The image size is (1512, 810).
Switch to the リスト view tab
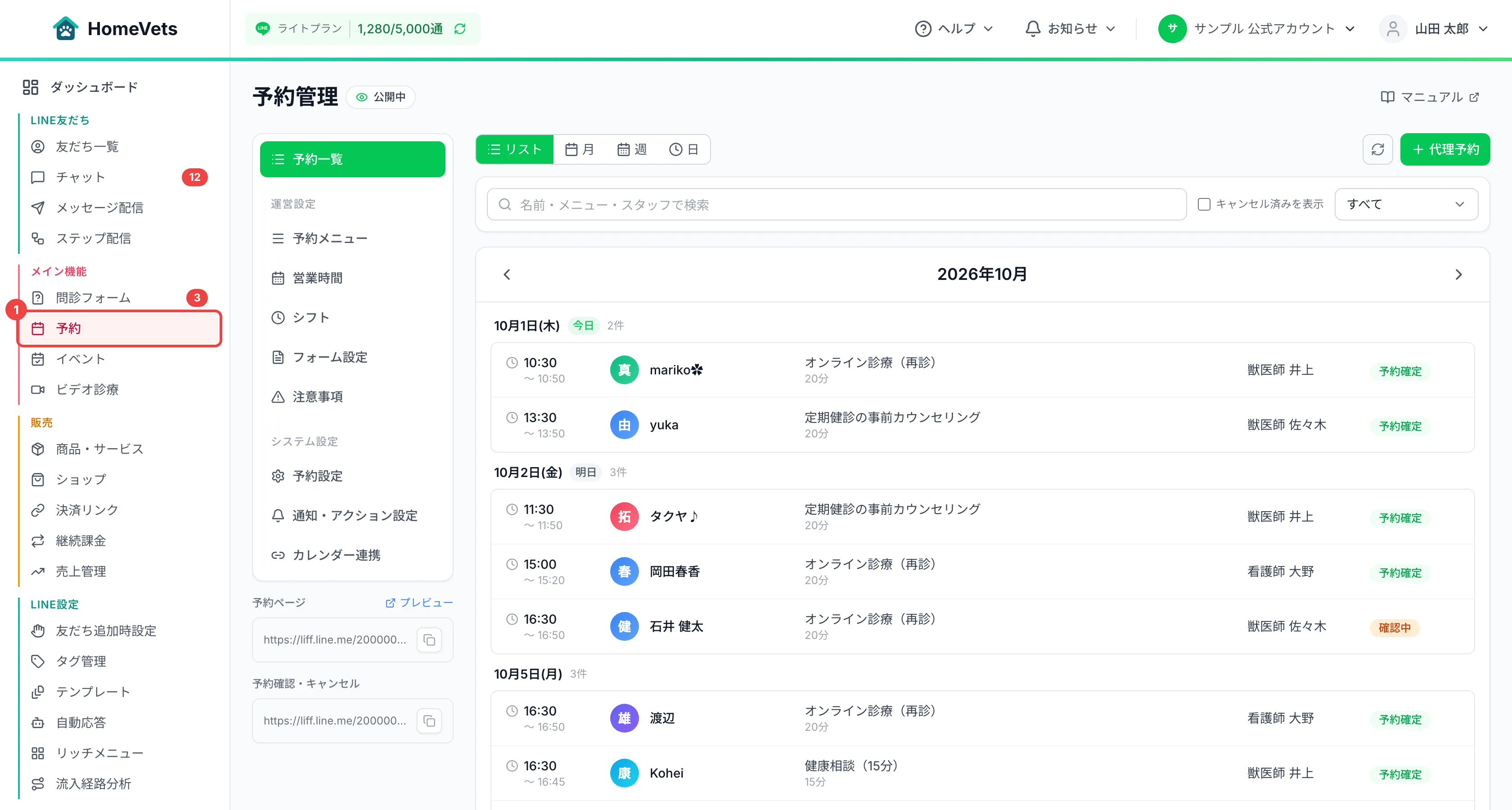(515, 150)
